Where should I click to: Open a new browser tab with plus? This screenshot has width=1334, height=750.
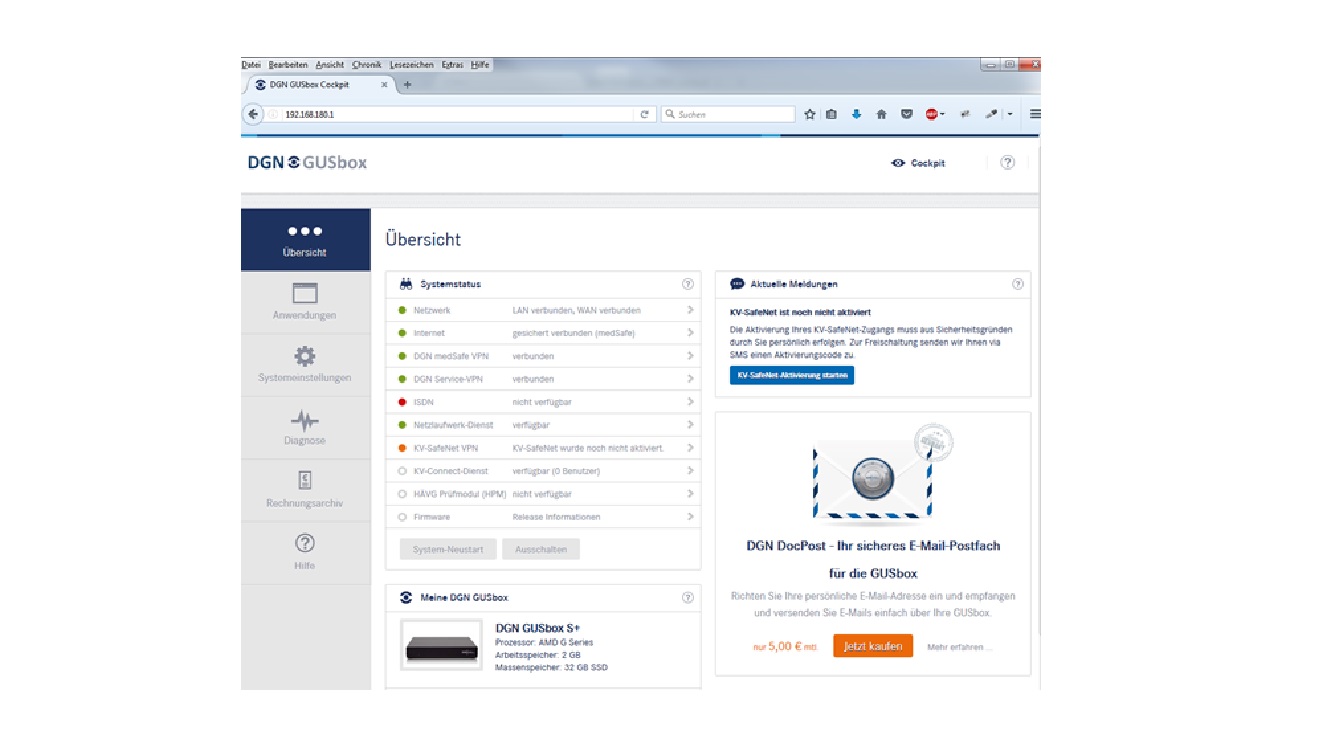[407, 85]
